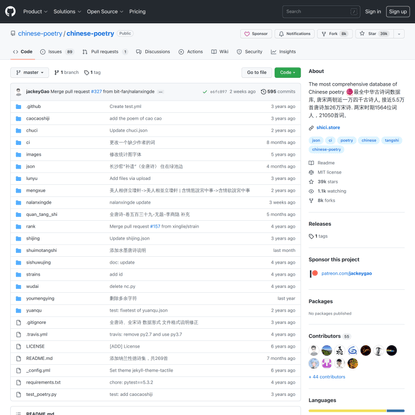
Task: Open the green Code dropdown
Action: [x=287, y=72]
